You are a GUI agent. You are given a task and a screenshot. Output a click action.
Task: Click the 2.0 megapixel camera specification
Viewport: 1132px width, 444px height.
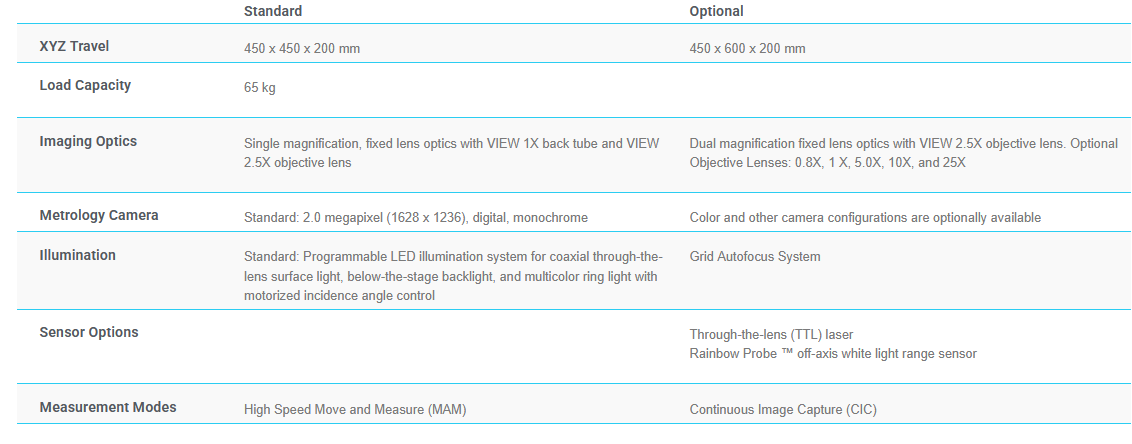click(415, 217)
